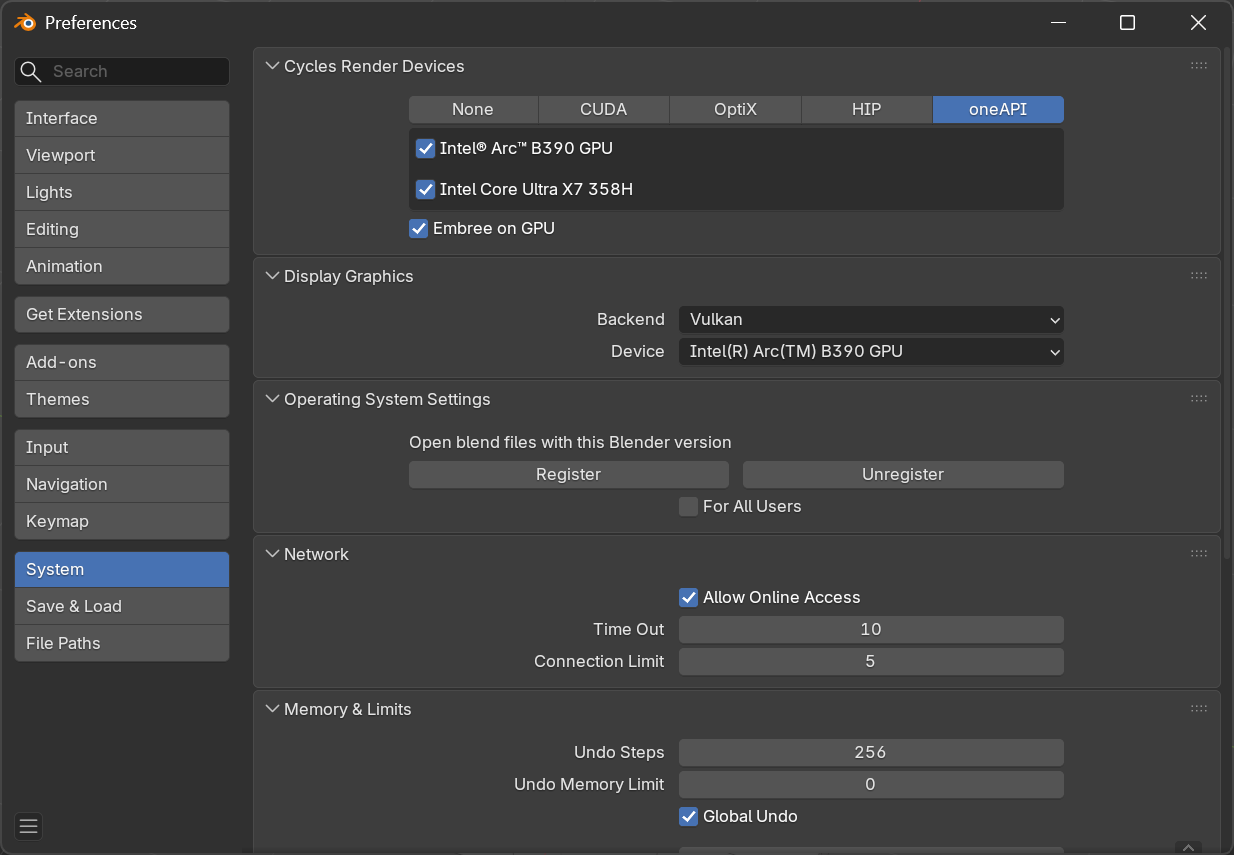Disable Embree on GPU

point(418,228)
